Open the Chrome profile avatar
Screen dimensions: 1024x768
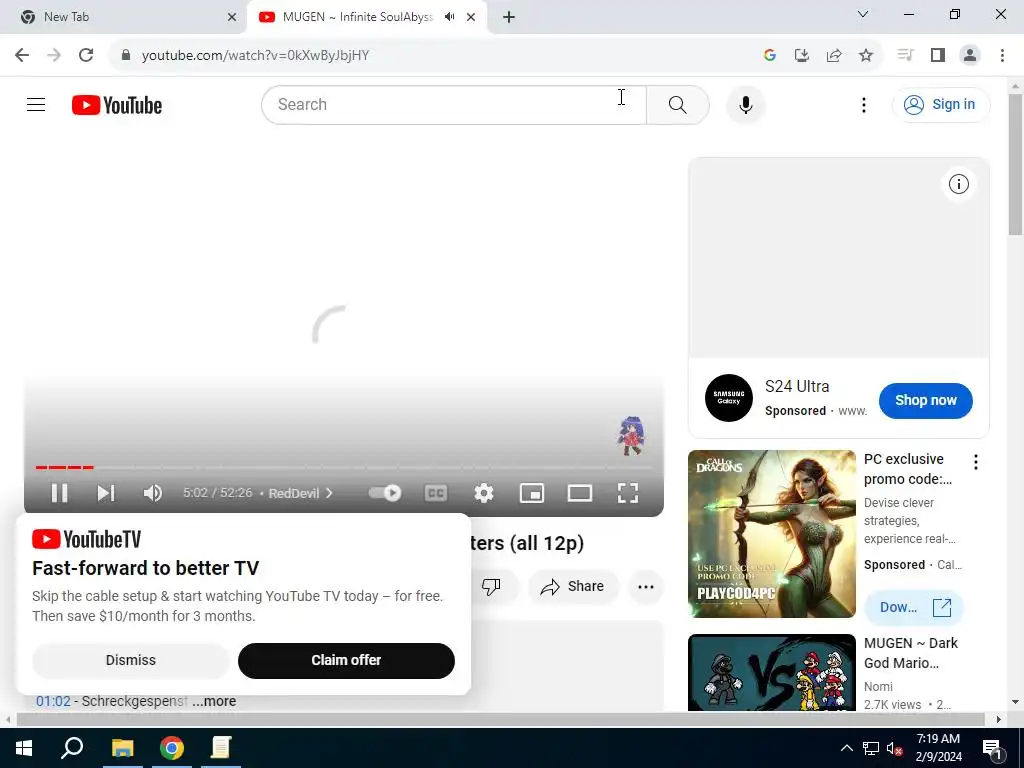pyautogui.click(x=970, y=55)
